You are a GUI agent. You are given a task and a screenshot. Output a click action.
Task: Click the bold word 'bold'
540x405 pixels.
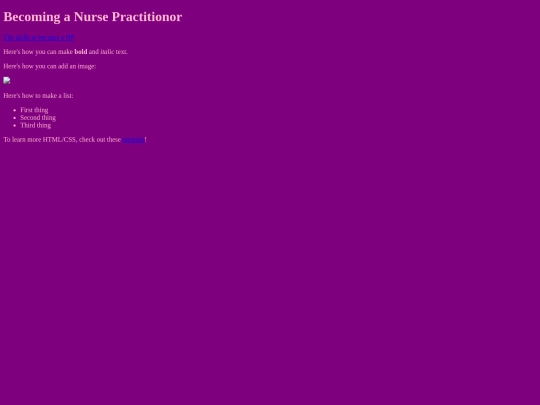(81, 52)
